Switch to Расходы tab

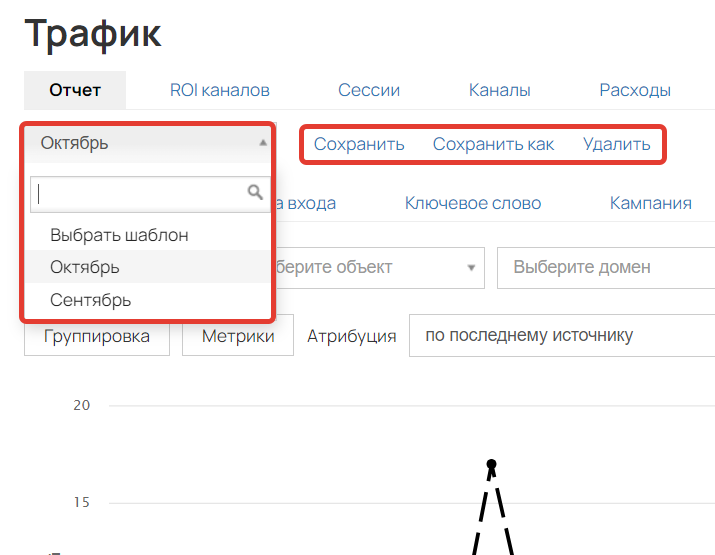tap(635, 90)
